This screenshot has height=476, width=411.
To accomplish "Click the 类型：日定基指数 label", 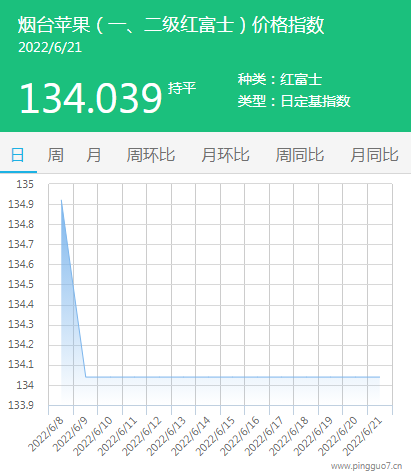I will coord(294,101).
